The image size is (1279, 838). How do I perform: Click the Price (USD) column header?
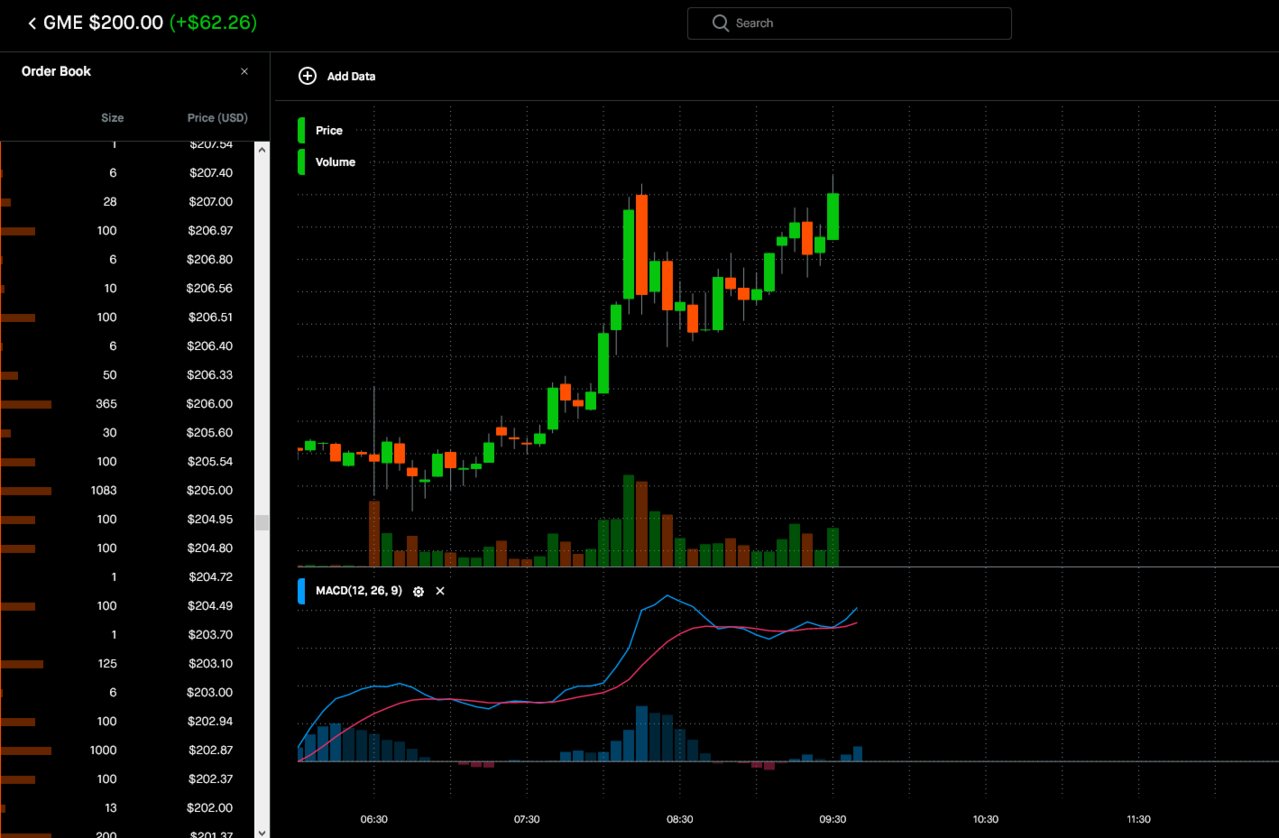pyautogui.click(x=217, y=118)
